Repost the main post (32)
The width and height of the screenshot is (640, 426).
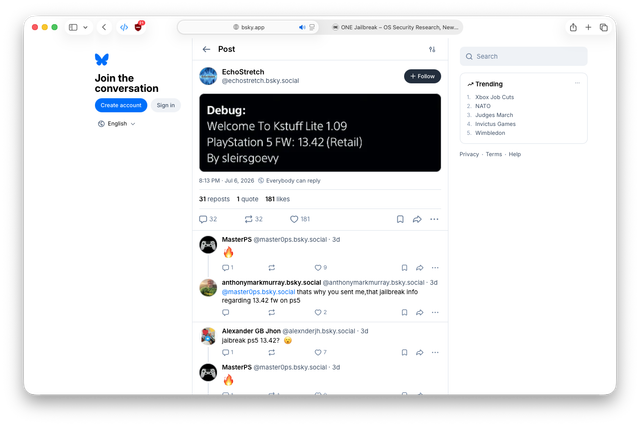coord(253,219)
